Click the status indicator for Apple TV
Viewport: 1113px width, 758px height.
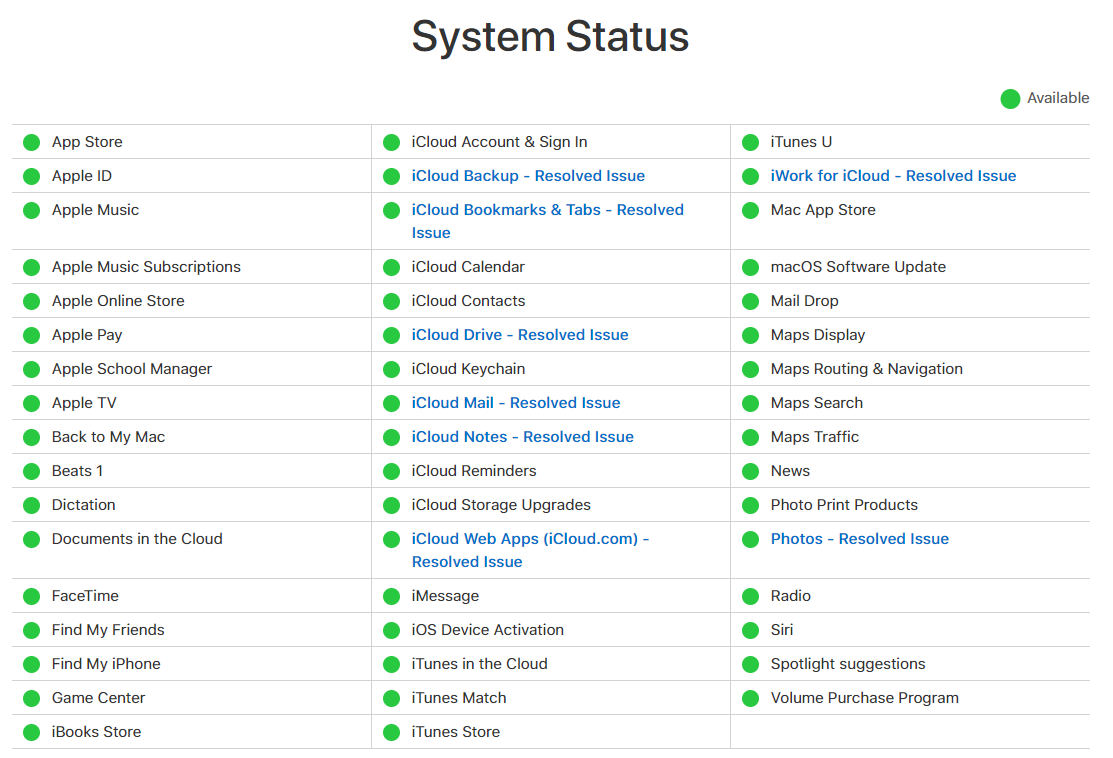coord(31,404)
